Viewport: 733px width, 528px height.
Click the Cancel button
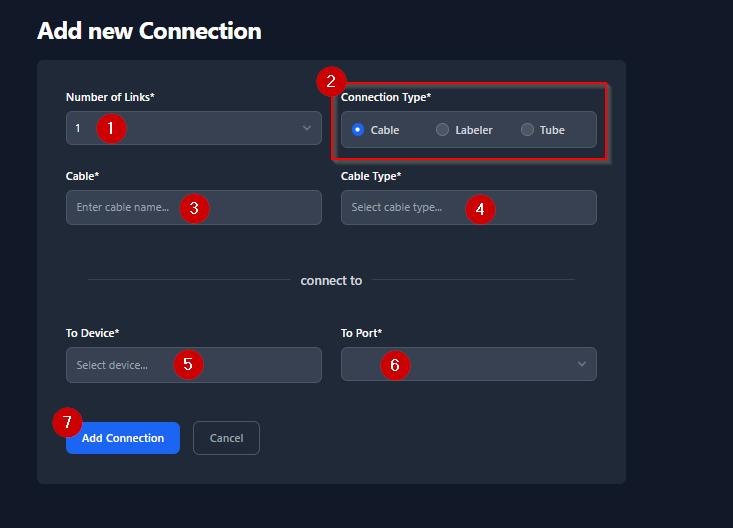226,438
